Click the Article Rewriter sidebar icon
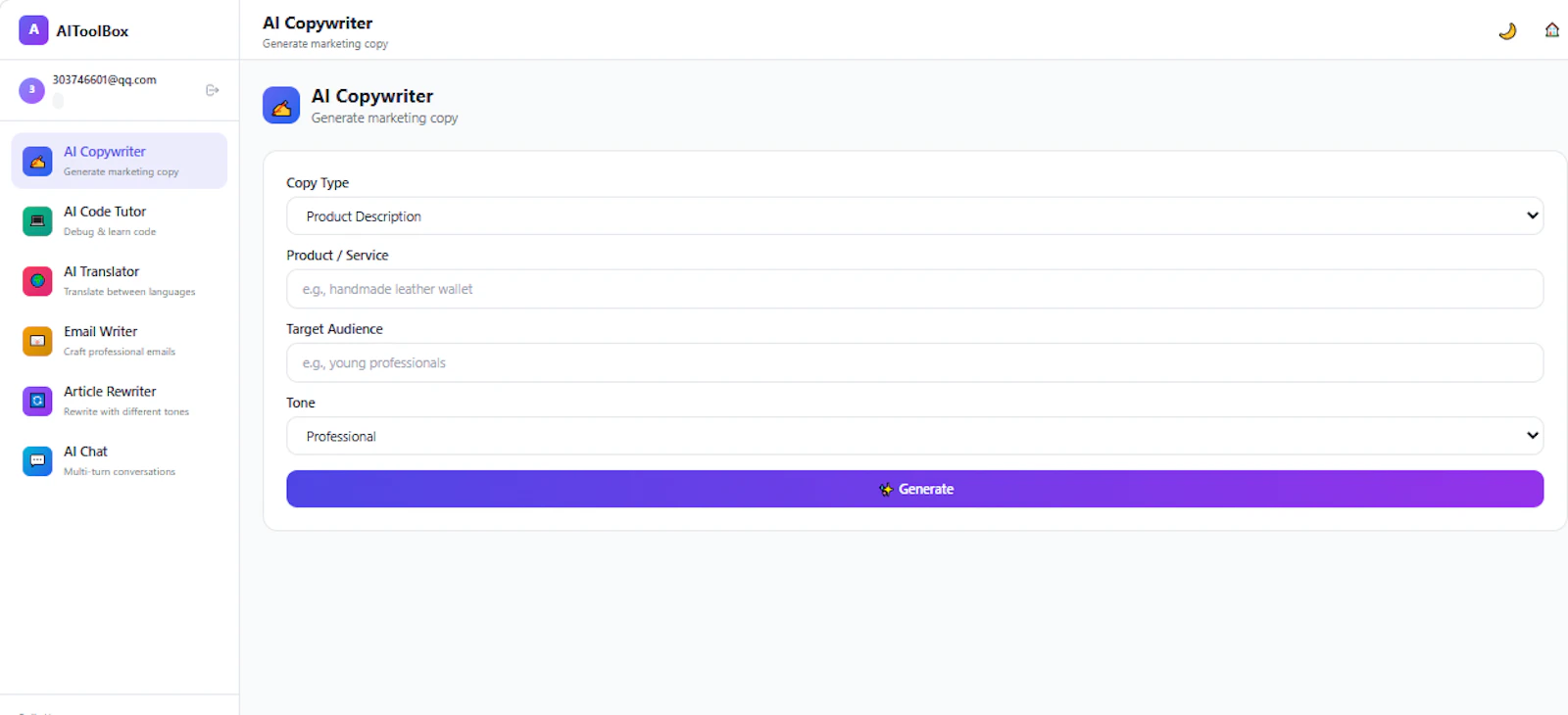The width and height of the screenshot is (1568, 715). tap(37, 401)
